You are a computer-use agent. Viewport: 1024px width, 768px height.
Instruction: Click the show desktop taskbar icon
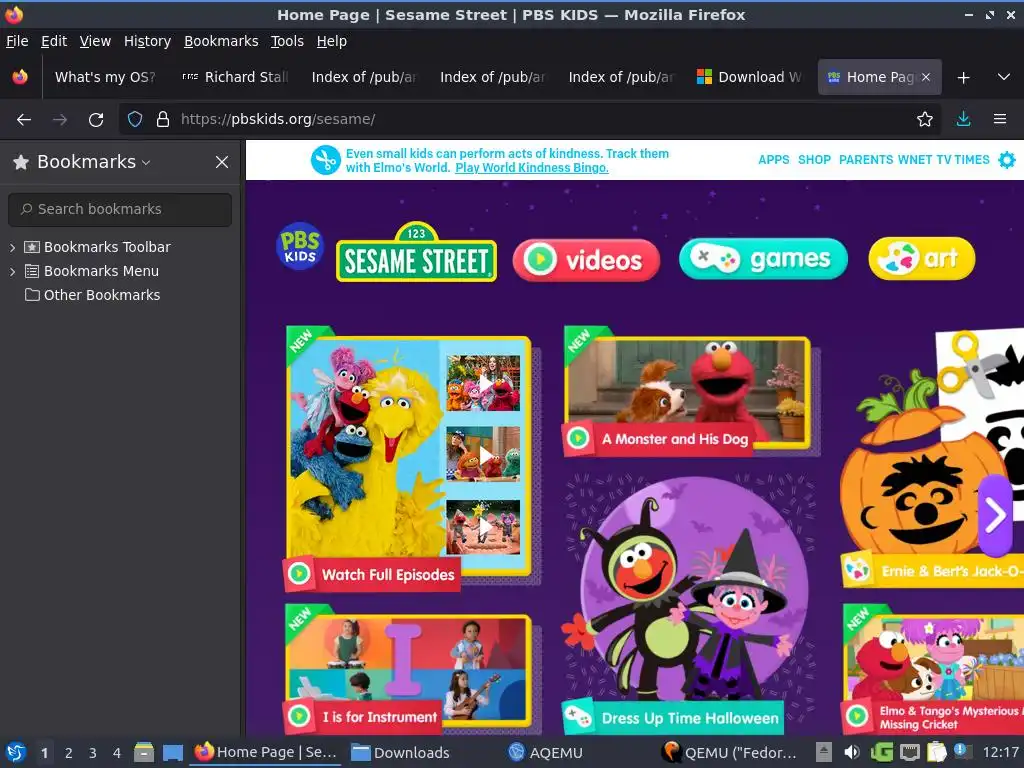tap(172, 752)
